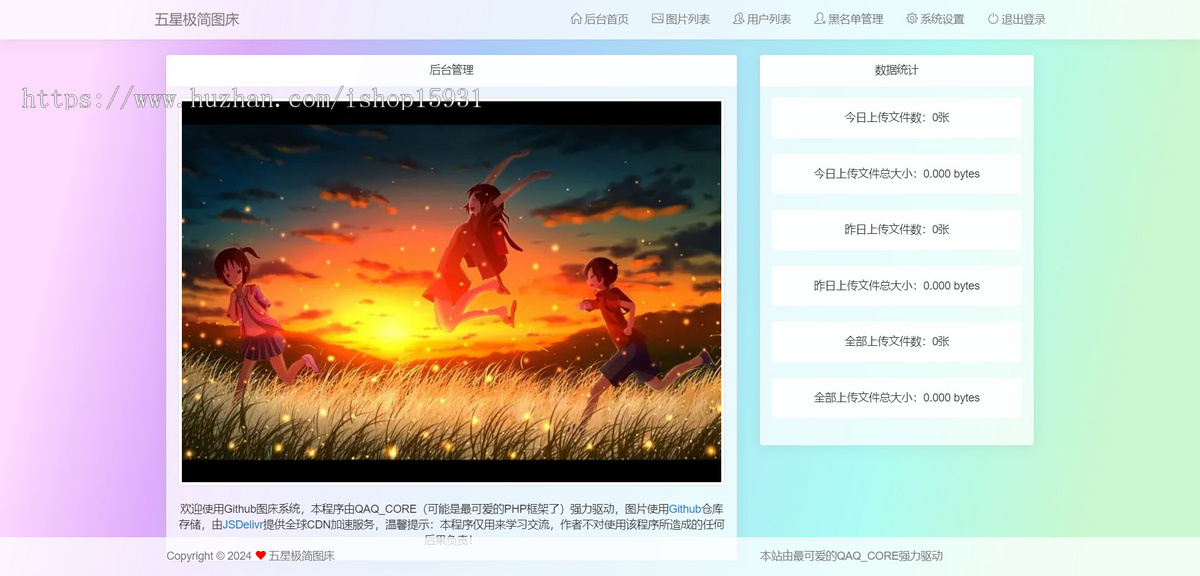Screen dimensions: 1200x576
Task: Click the users icon beside 用户列表
Action: coord(738,18)
